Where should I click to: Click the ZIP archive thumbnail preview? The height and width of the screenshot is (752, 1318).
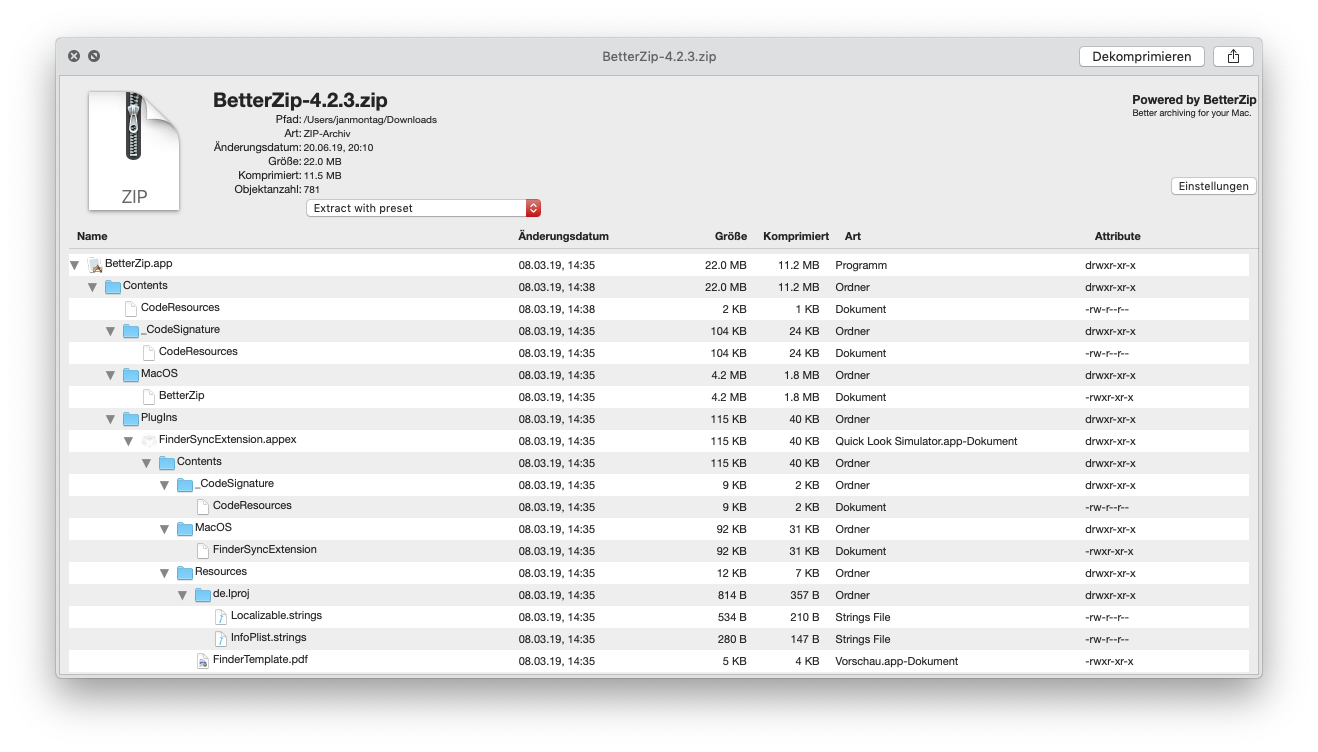pos(134,146)
